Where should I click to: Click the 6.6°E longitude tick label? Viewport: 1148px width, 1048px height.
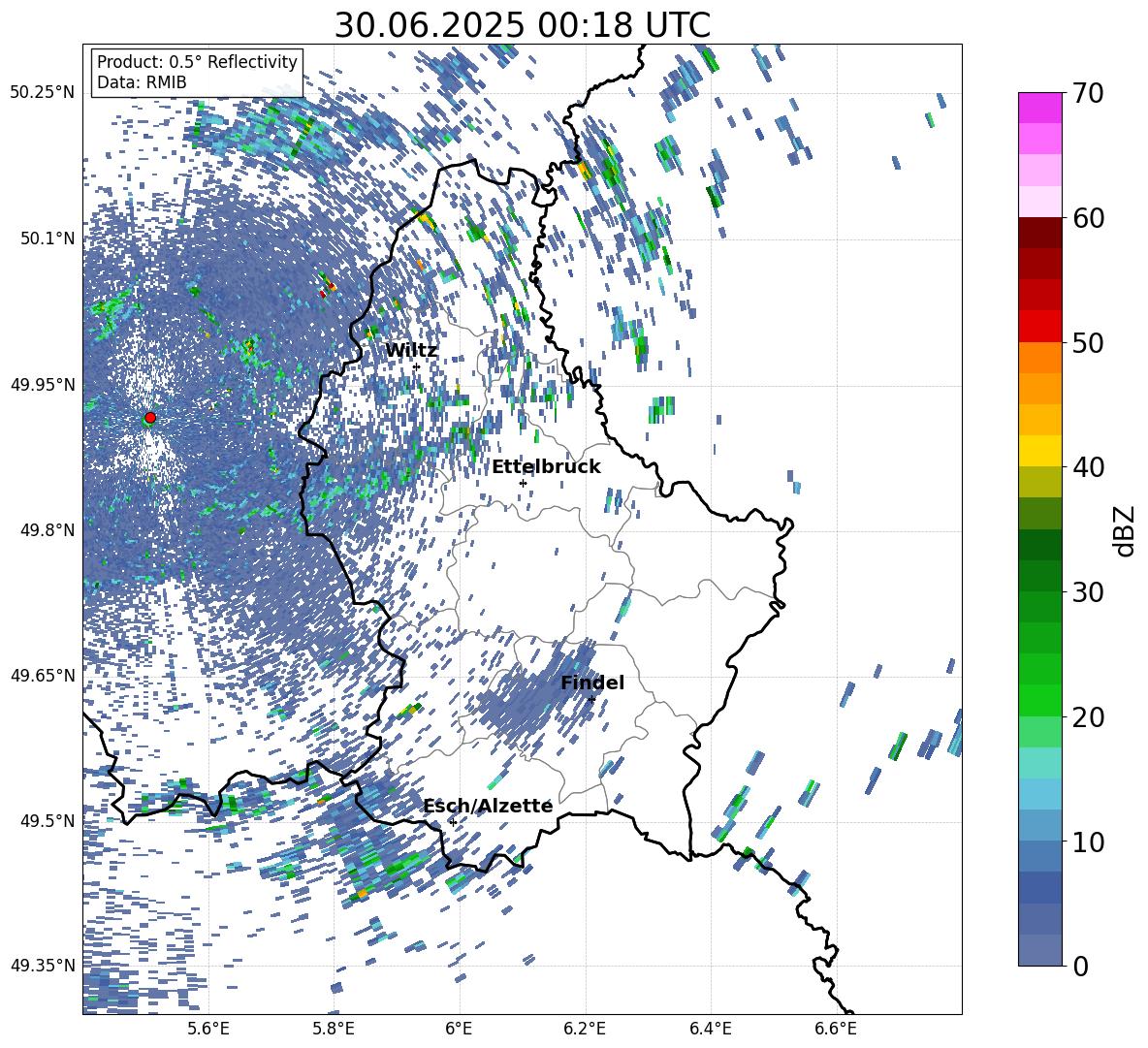(x=836, y=1029)
